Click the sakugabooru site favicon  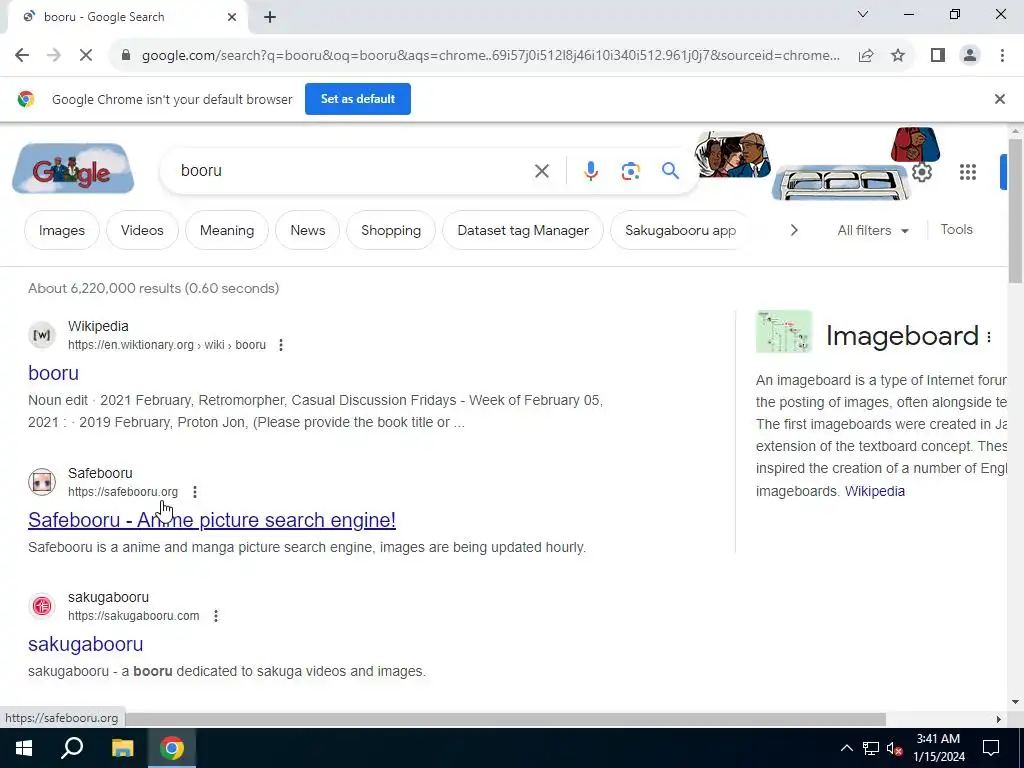tap(42, 606)
